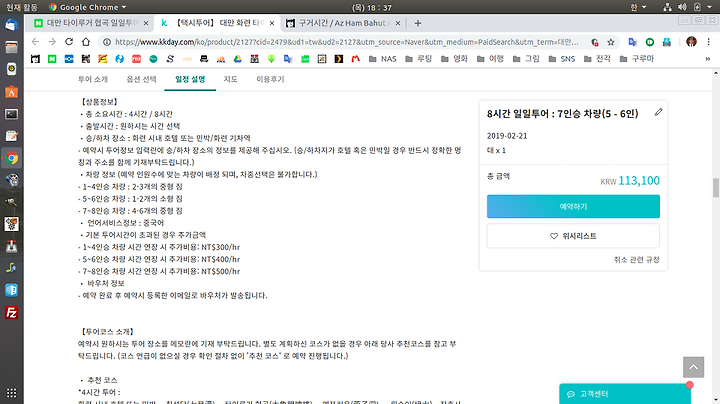Open the 루팅 bookmarks folder
Viewport: 720px width, 404px height.
[418, 59]
